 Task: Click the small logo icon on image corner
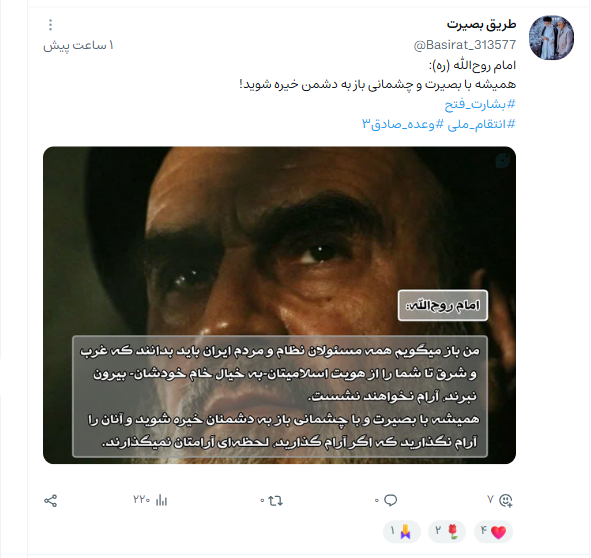pos(502,161)
